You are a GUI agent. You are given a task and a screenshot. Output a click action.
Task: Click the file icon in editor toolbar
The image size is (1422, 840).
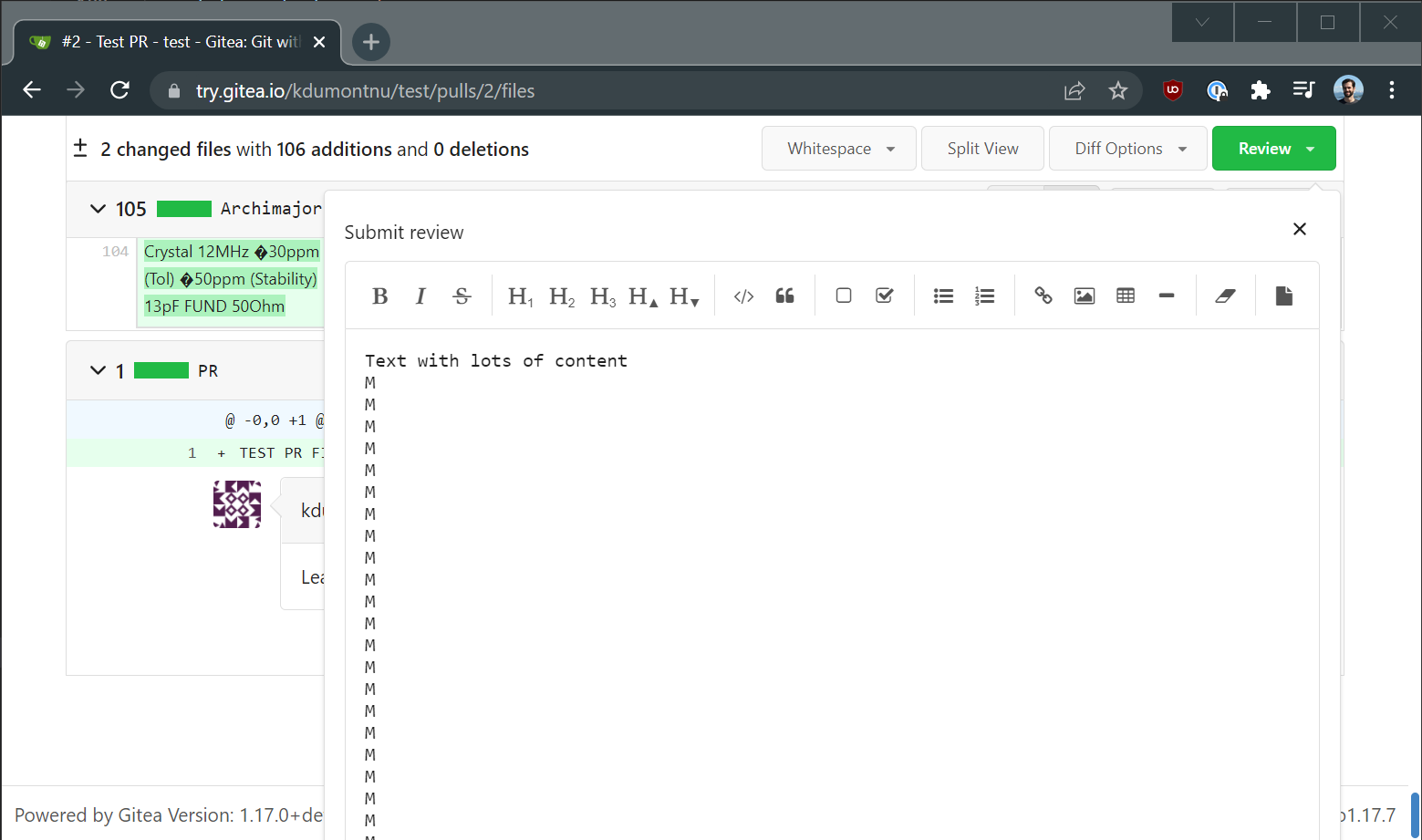click(1284, 296)
